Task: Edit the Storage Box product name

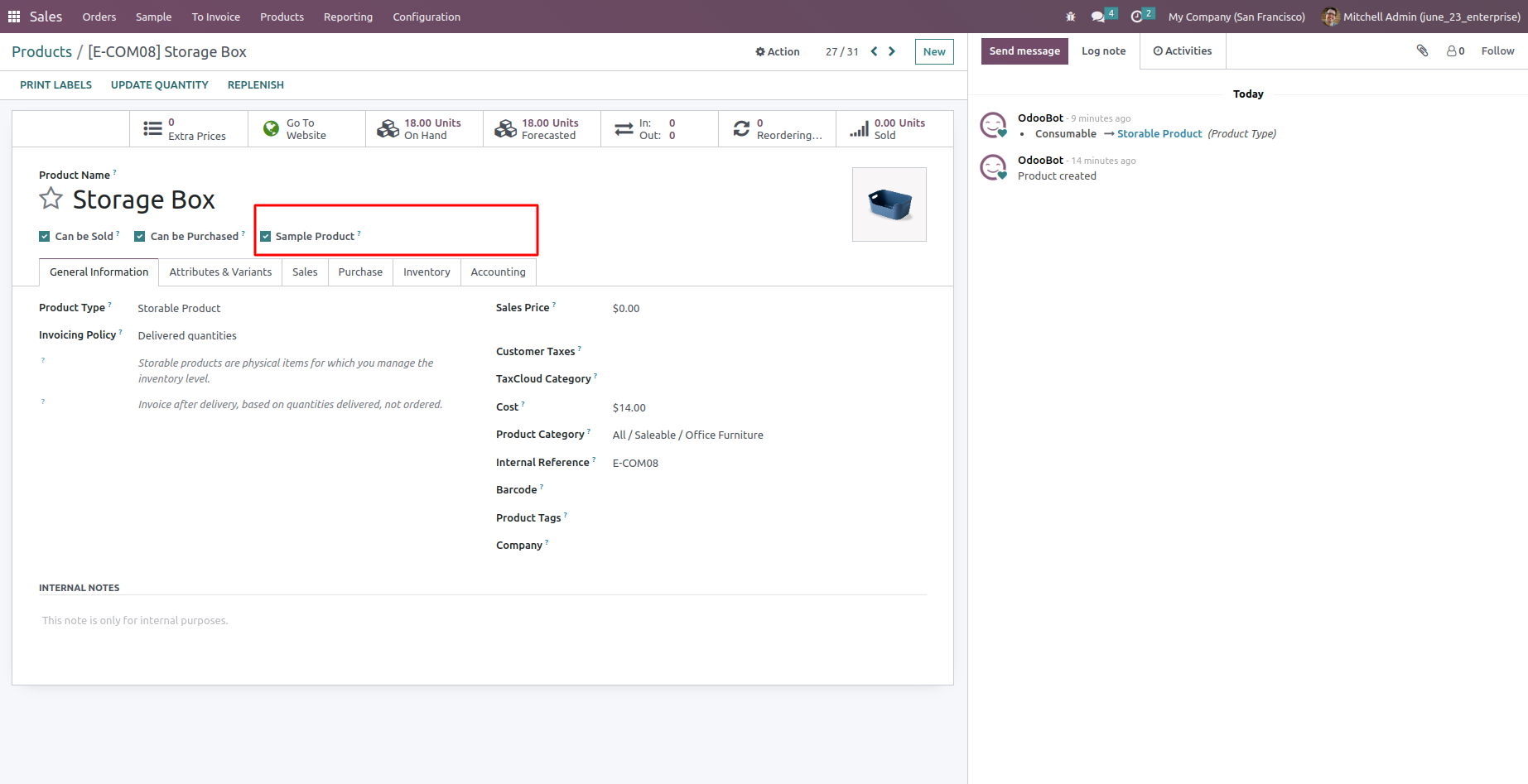Action: [x=143, y=200]
